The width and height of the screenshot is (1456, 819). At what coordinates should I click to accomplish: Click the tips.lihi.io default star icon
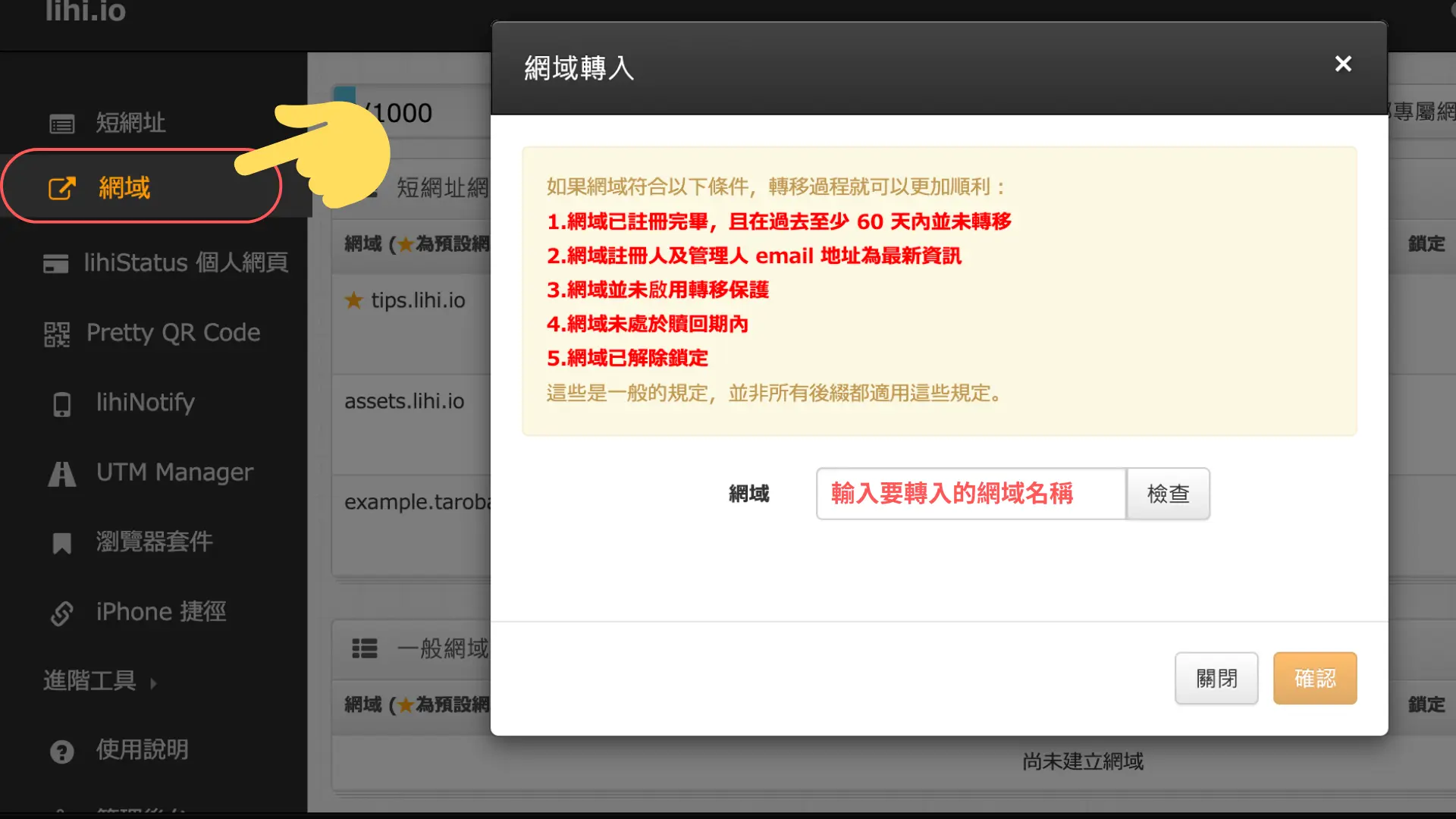coord(353,300)
